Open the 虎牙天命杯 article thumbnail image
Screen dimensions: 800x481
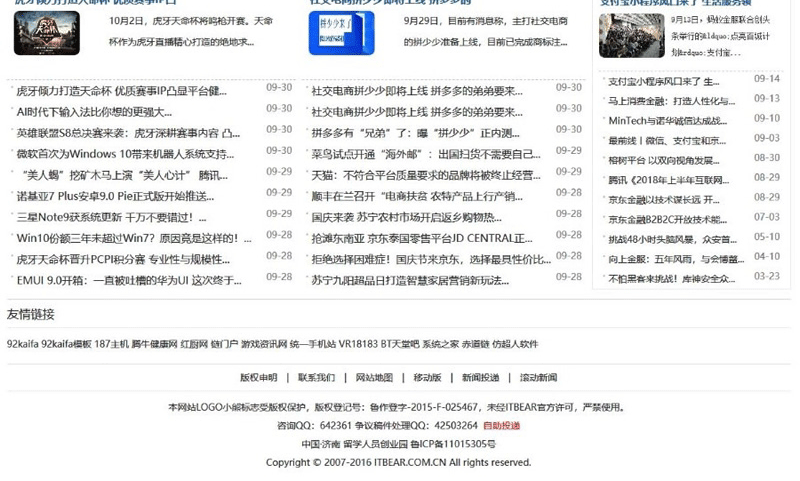tap(46, 33)
